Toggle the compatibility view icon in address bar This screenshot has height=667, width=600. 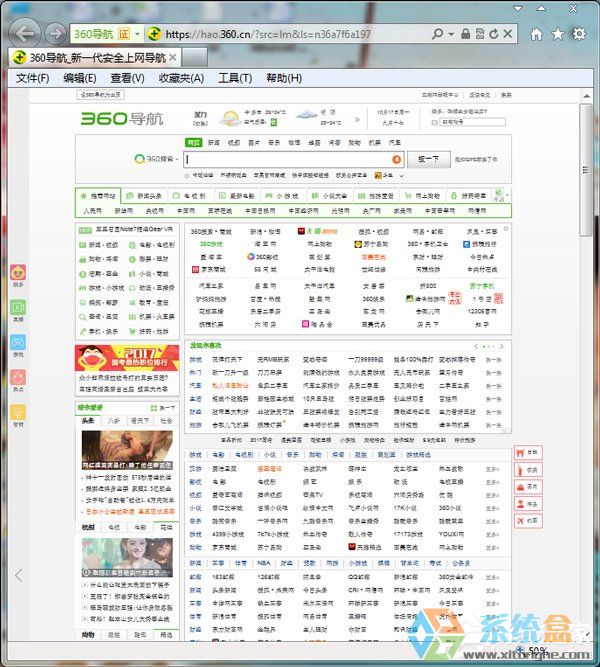pyautogui.click(x=480, y=34)
